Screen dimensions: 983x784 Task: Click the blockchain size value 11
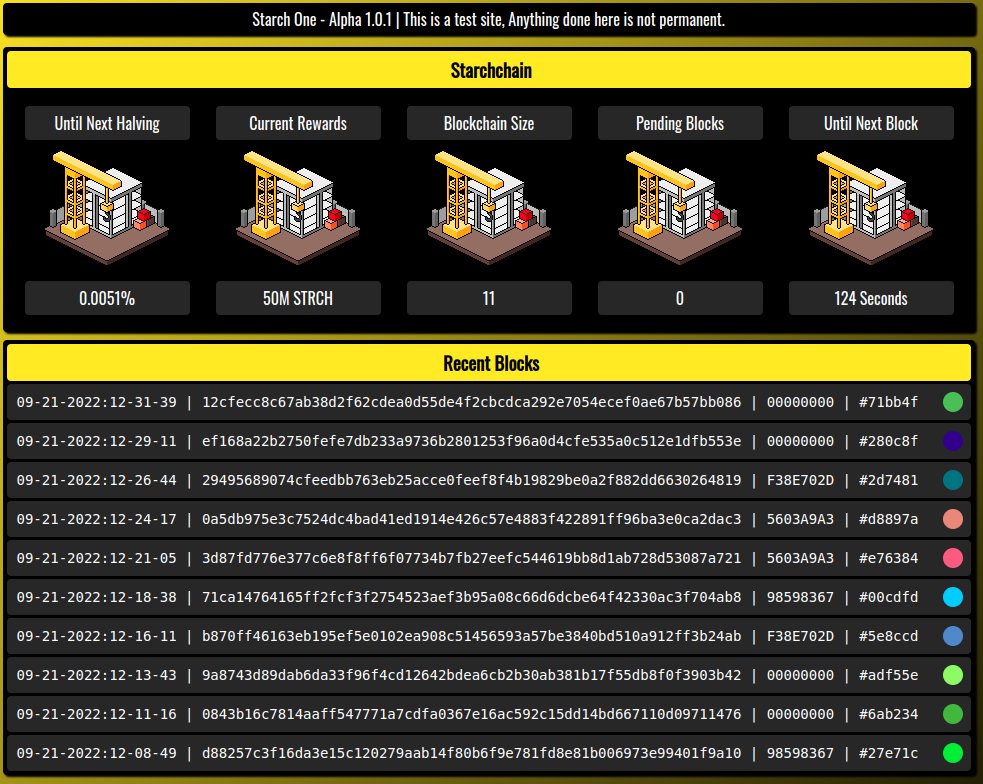pyautogui.click(x=489, y=298)
